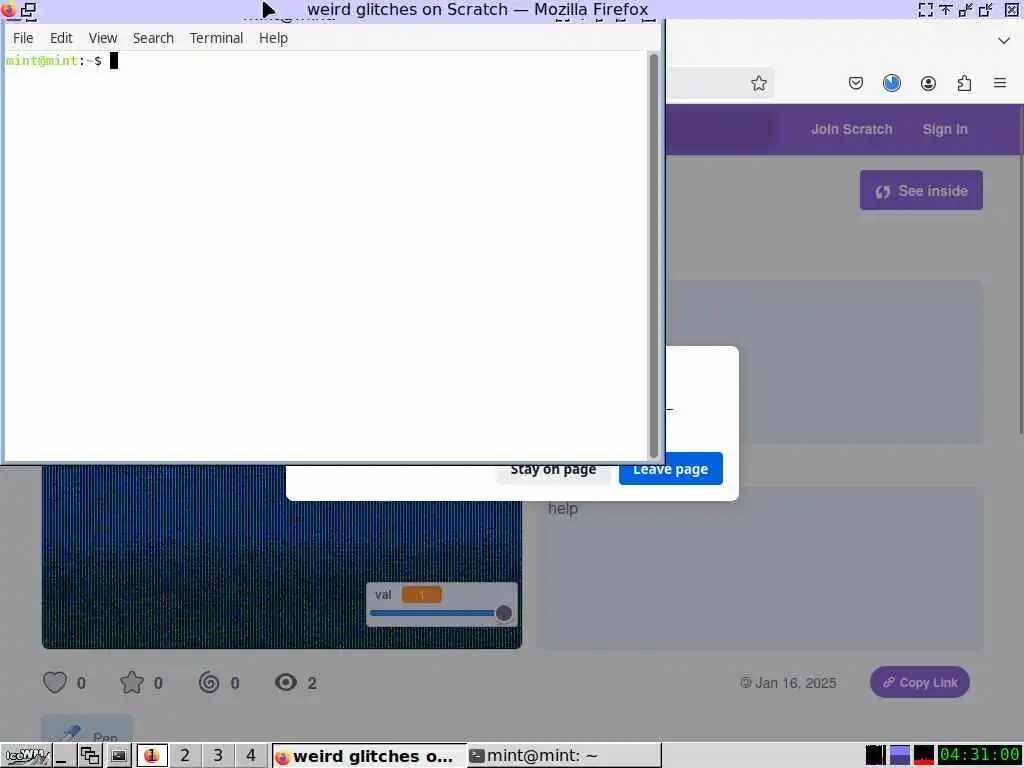Screen dimensions: 1024x768
Task: Click the blue Scratch project stage
Action: tap(281, 556)
